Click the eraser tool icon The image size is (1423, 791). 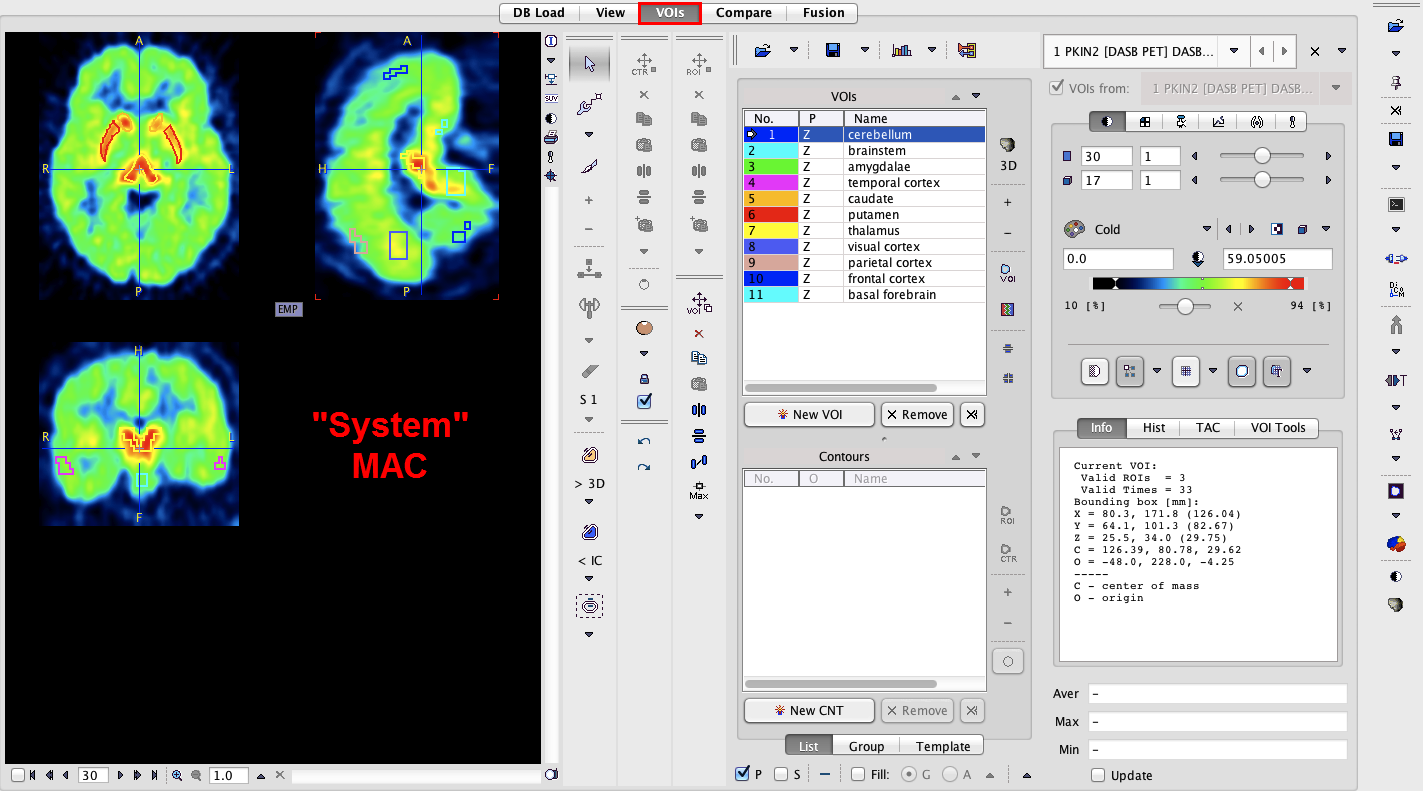(x=589, y=372)
